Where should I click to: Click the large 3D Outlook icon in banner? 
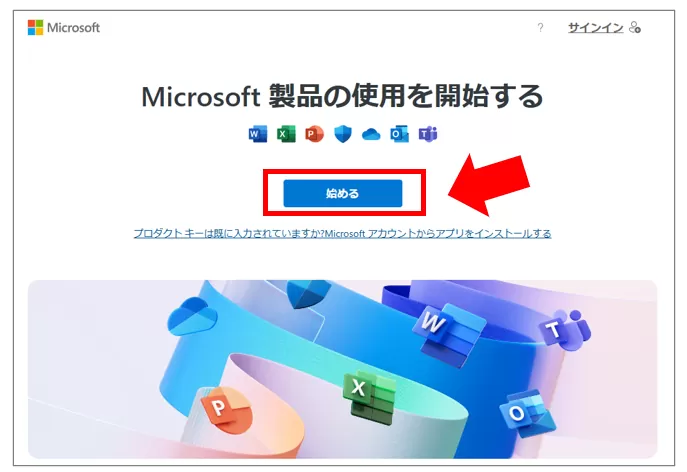527,413
